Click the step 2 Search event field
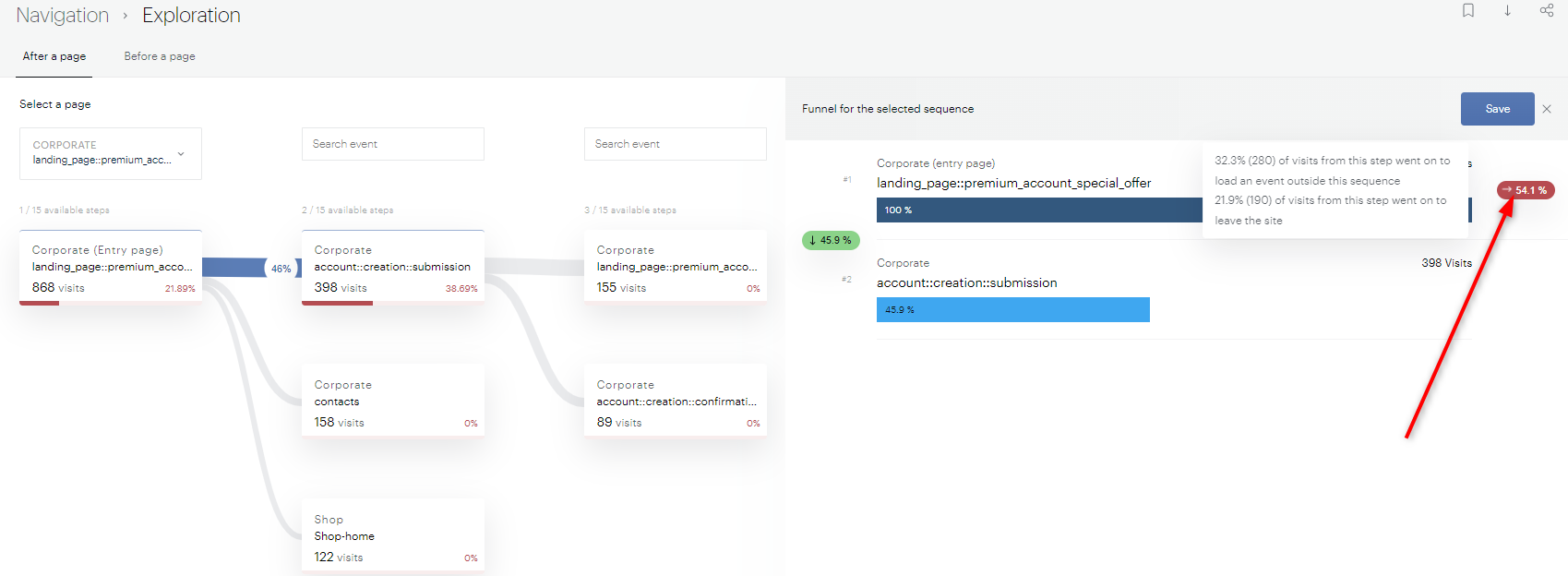Viewport: 1568px width, 576px height. pos(392,144)
